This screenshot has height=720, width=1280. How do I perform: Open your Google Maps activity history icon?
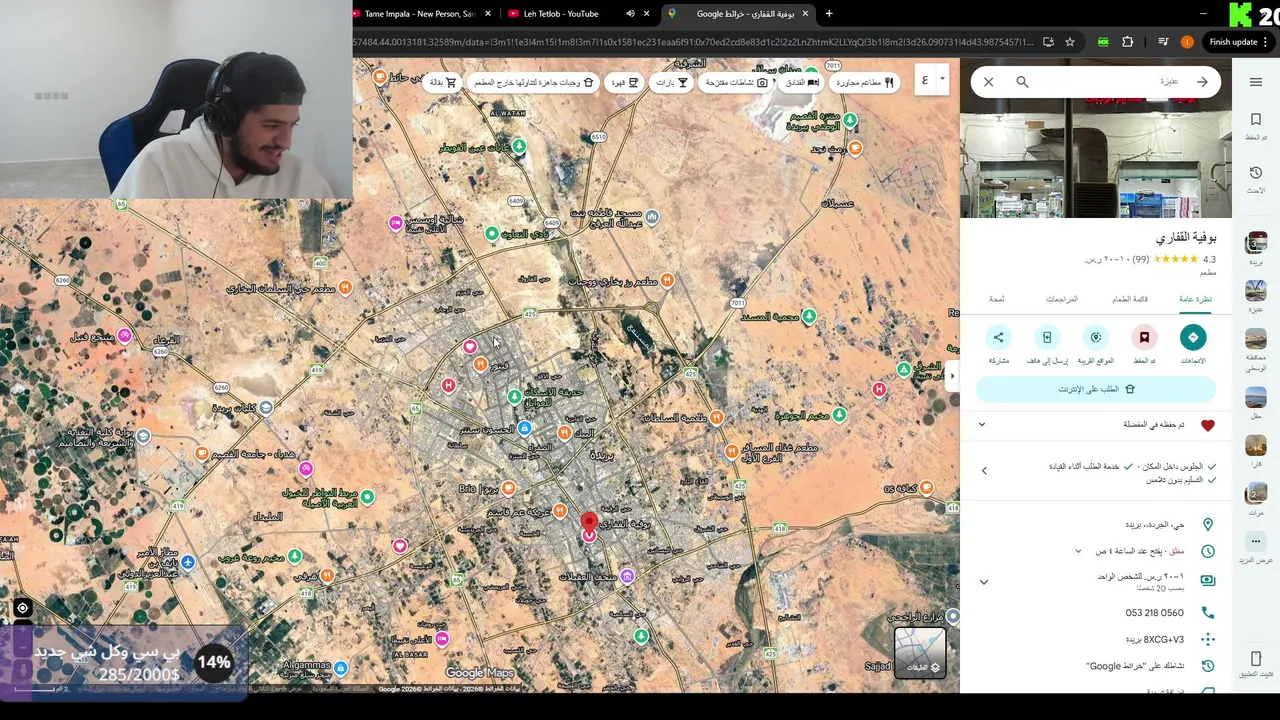pyautogui.click(x=1208, y=666)
